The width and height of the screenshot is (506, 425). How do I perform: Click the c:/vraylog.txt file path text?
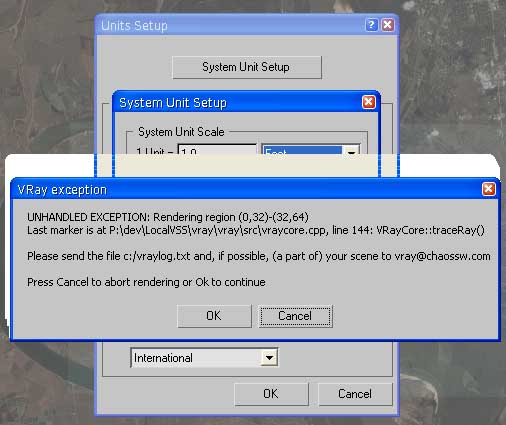[x=157, y=256]
